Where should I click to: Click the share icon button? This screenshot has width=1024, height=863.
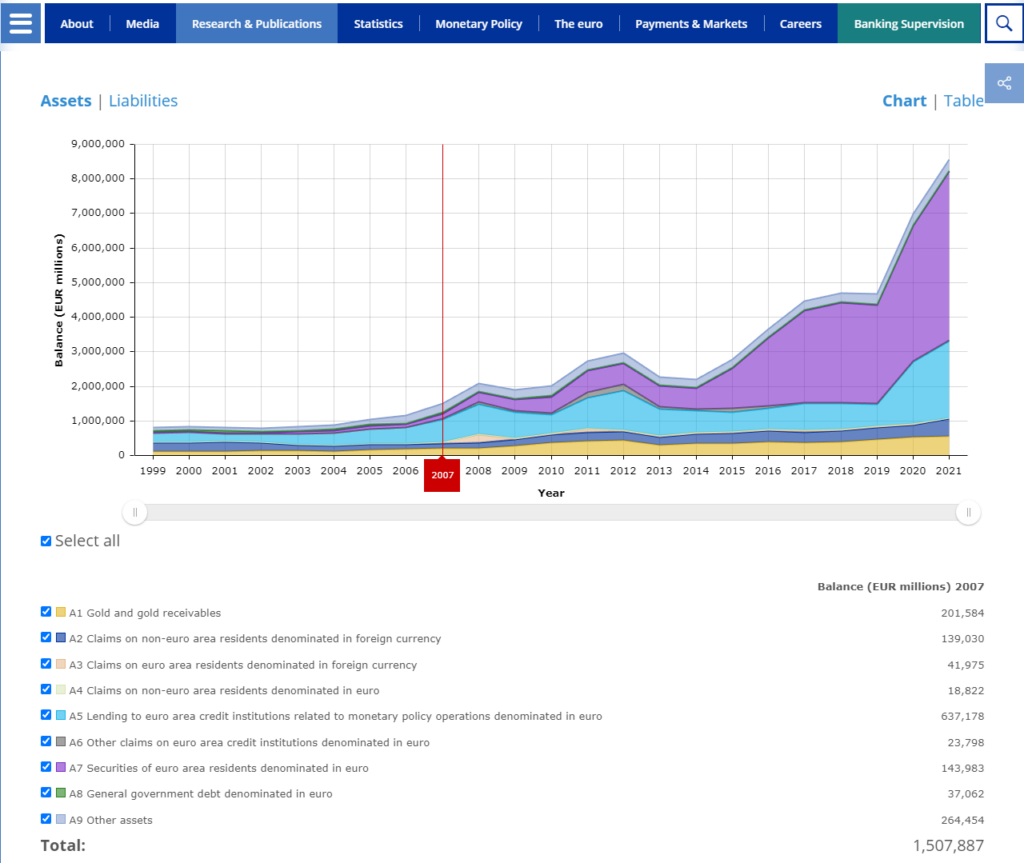(1004, 83)
